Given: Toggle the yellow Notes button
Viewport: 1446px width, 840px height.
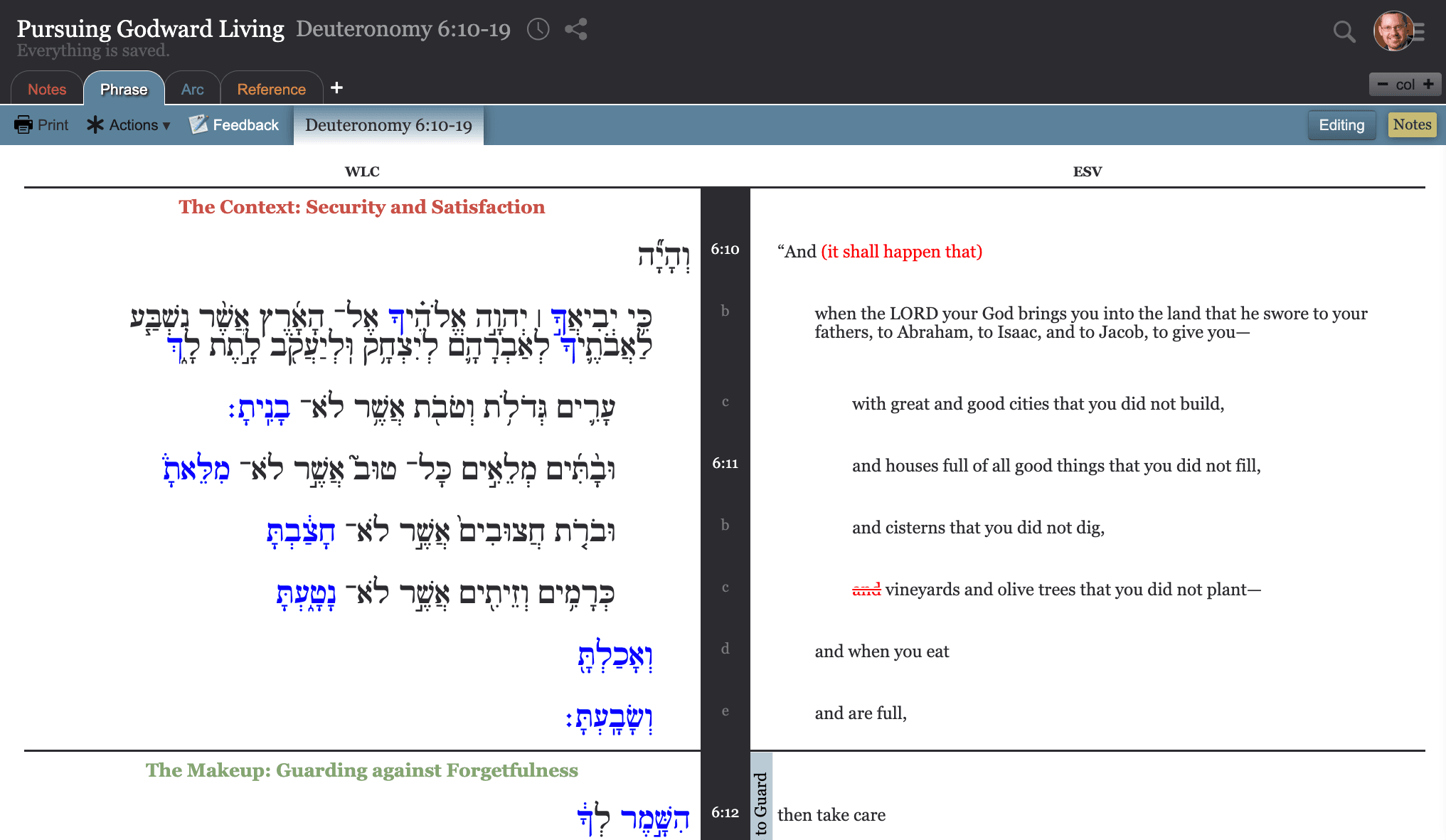Looking at the screenshot, I should click(1411, 125).
